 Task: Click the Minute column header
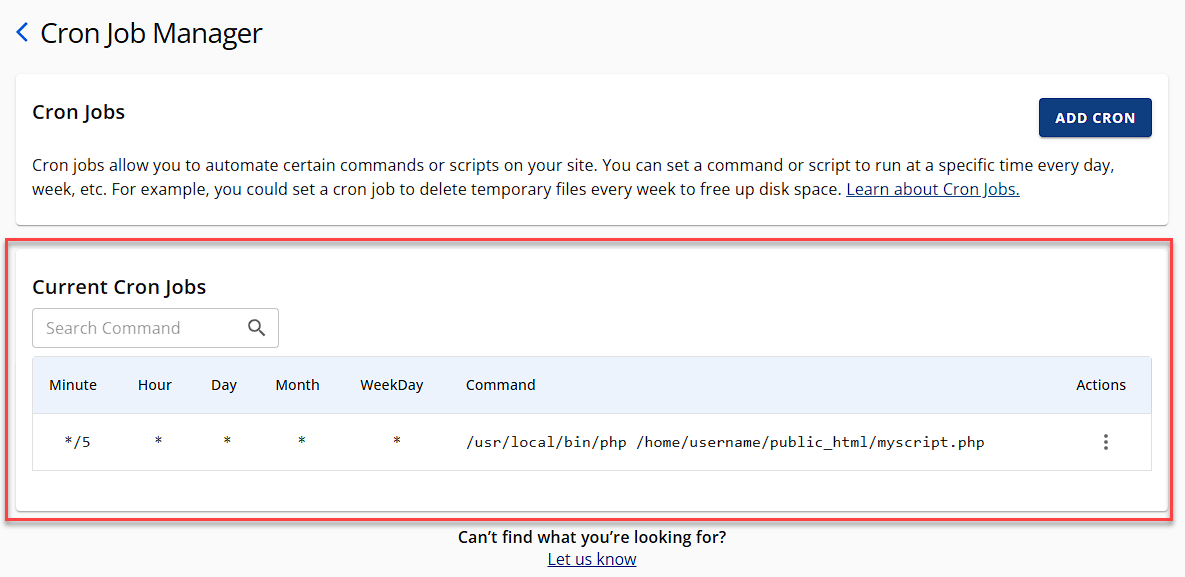pos(73,385)
